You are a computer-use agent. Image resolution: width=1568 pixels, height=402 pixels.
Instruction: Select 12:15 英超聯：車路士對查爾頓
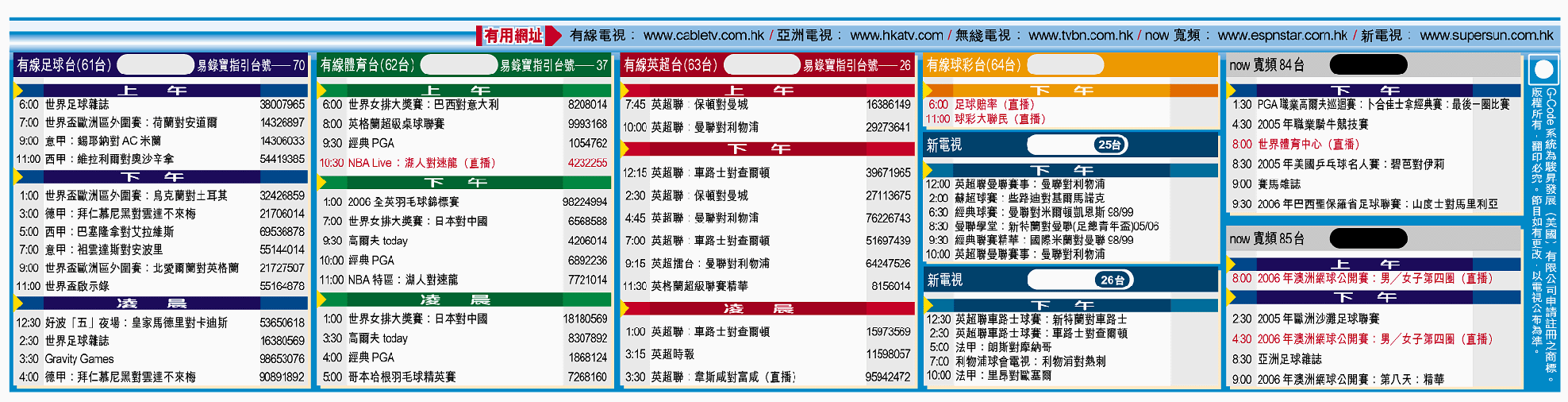click(x=767, y=172)
